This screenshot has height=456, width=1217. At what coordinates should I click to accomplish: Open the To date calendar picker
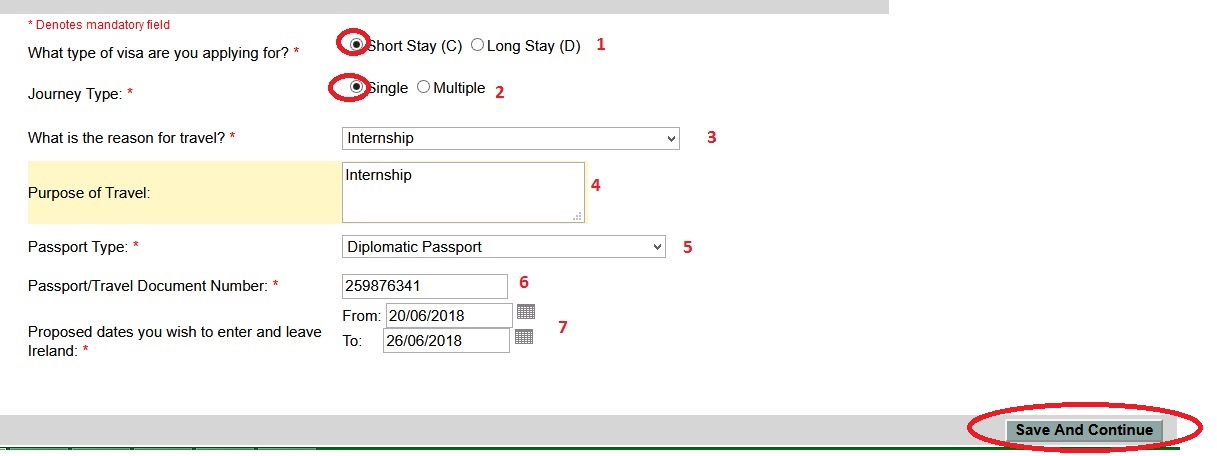pos(524,337)
